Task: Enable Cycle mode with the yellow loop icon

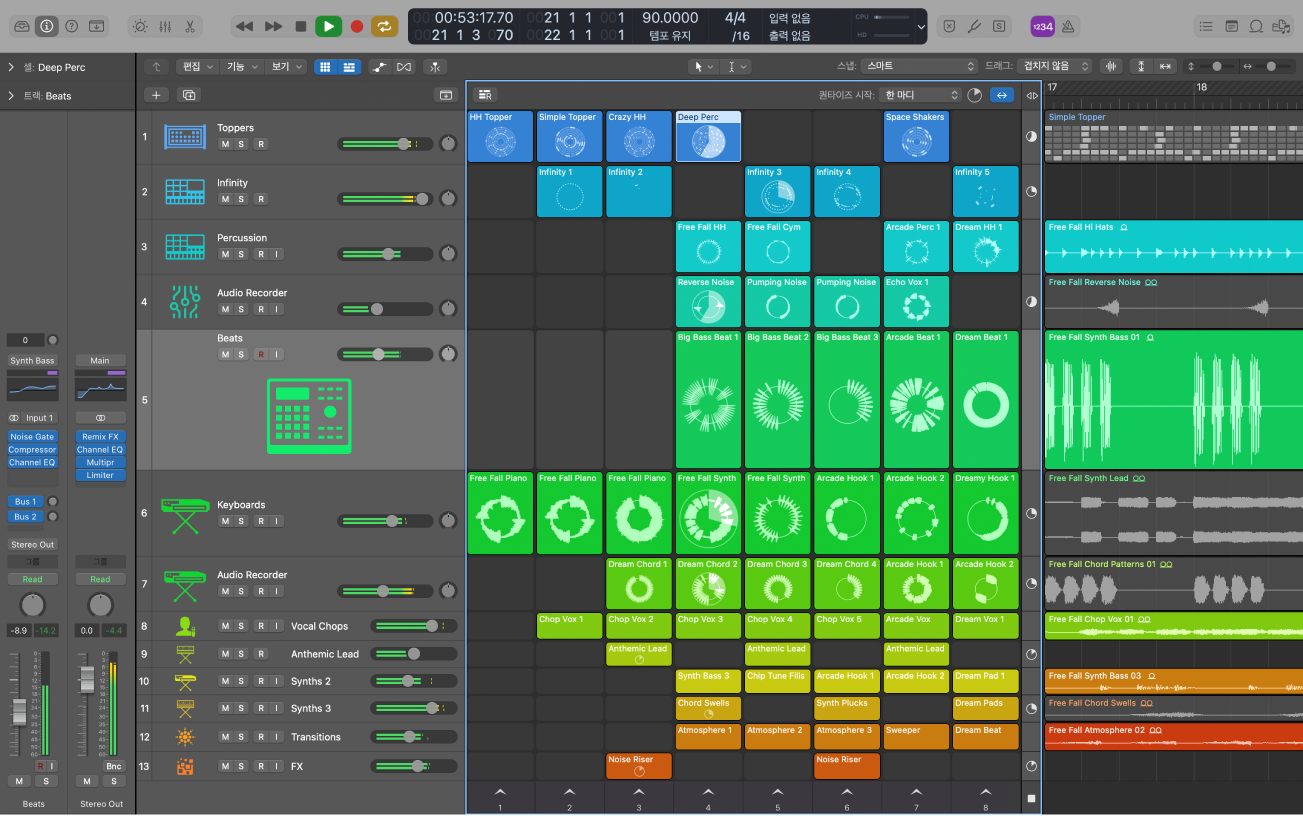Action: (385, 26)
